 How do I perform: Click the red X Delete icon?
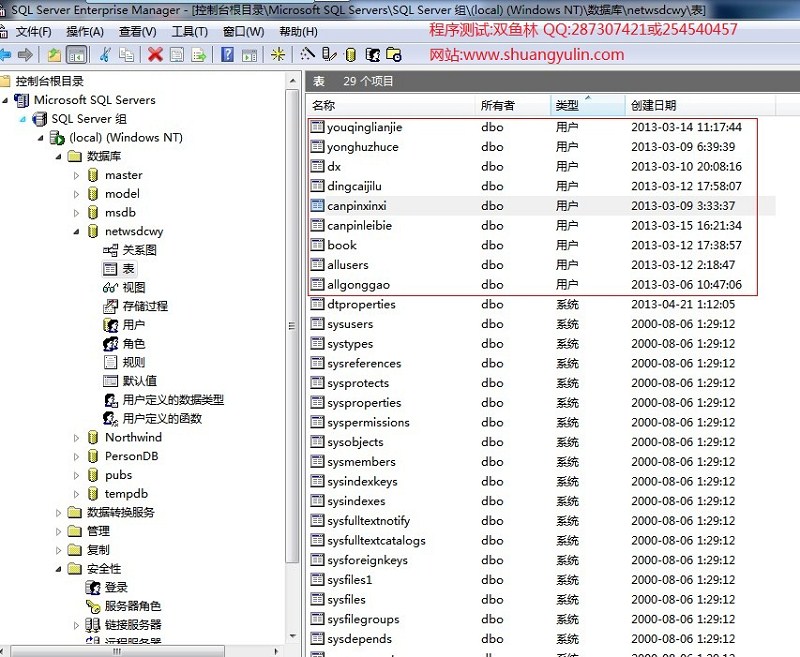pyautogui.click(x=155, y=55)
